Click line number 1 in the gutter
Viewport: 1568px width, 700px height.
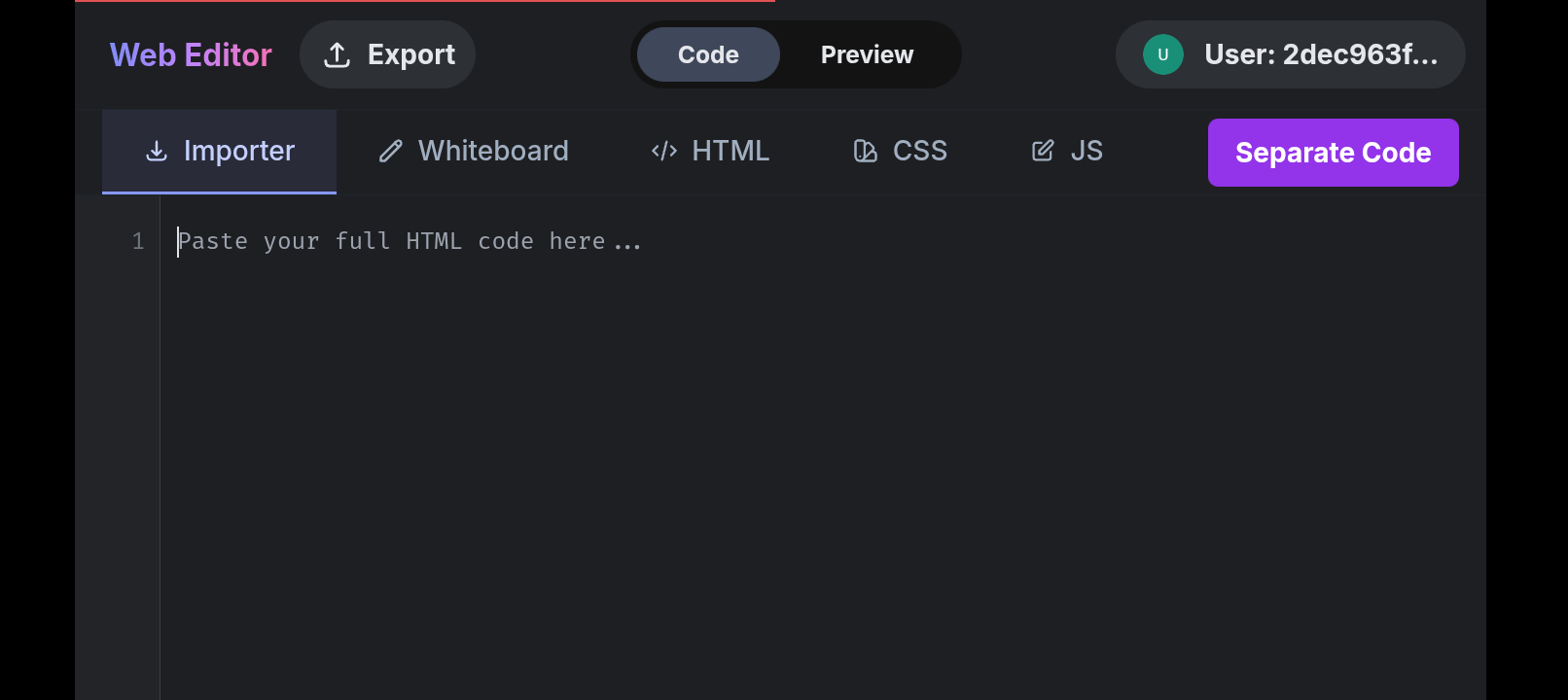(x=138, y=241)
